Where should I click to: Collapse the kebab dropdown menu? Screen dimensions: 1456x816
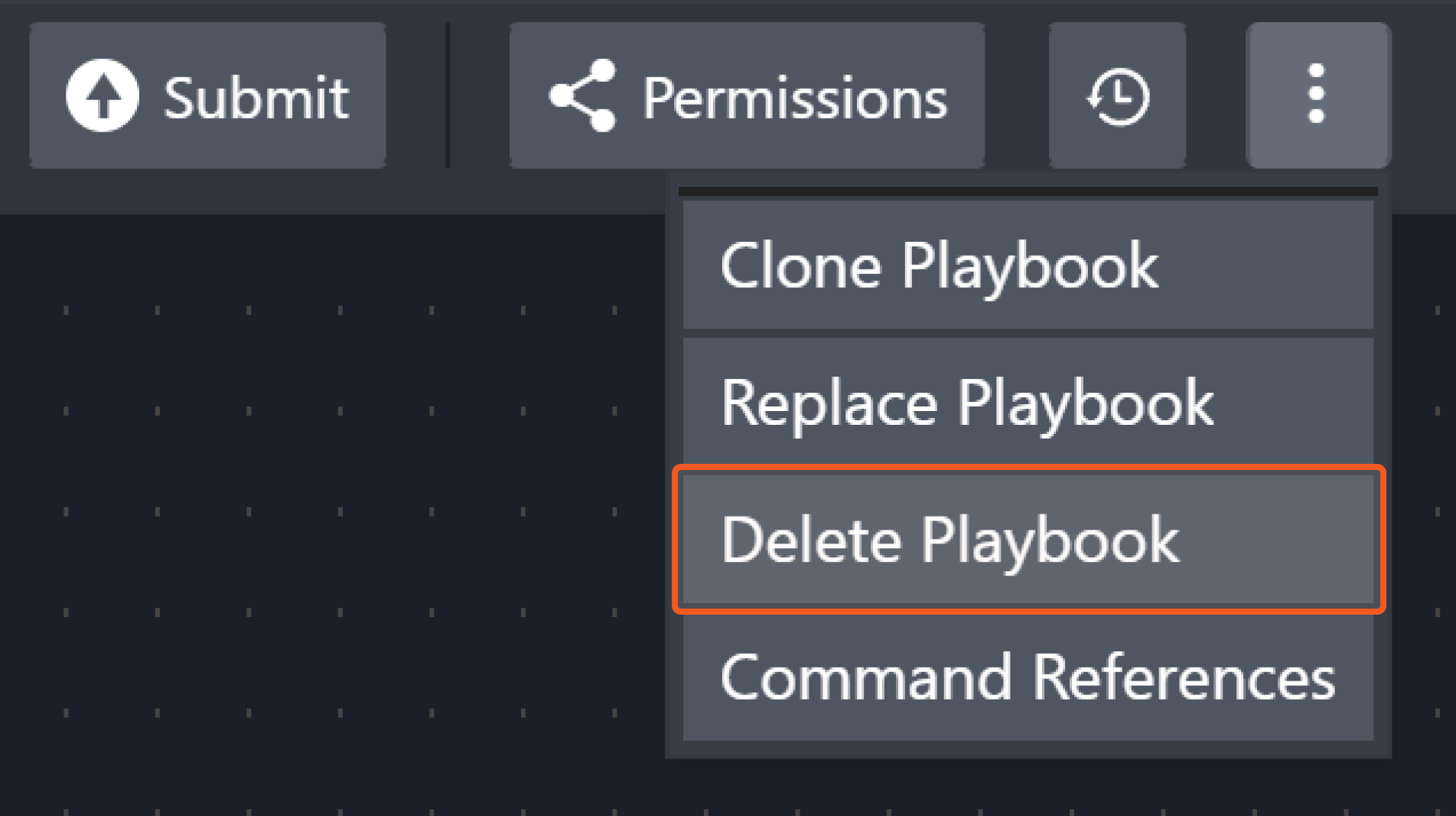click(x=1317, y=94)
